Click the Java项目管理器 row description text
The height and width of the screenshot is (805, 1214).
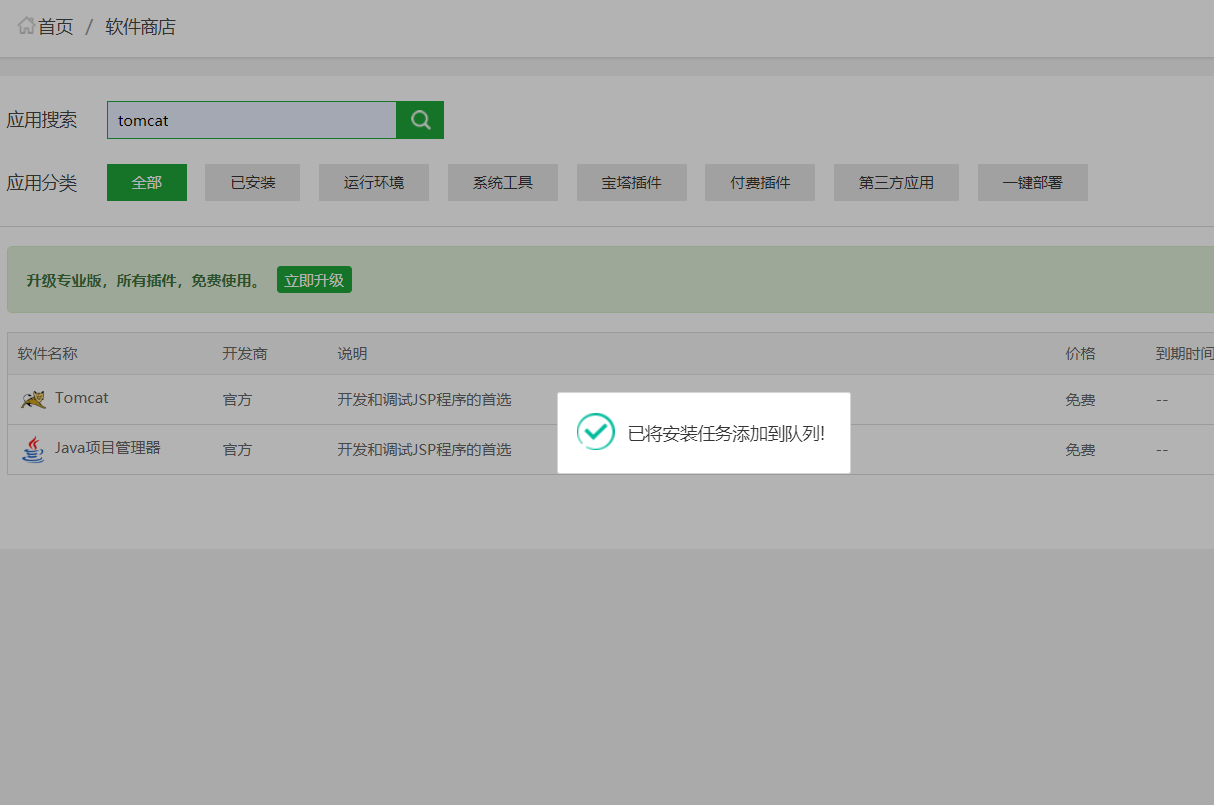click(x=424, y=450)
